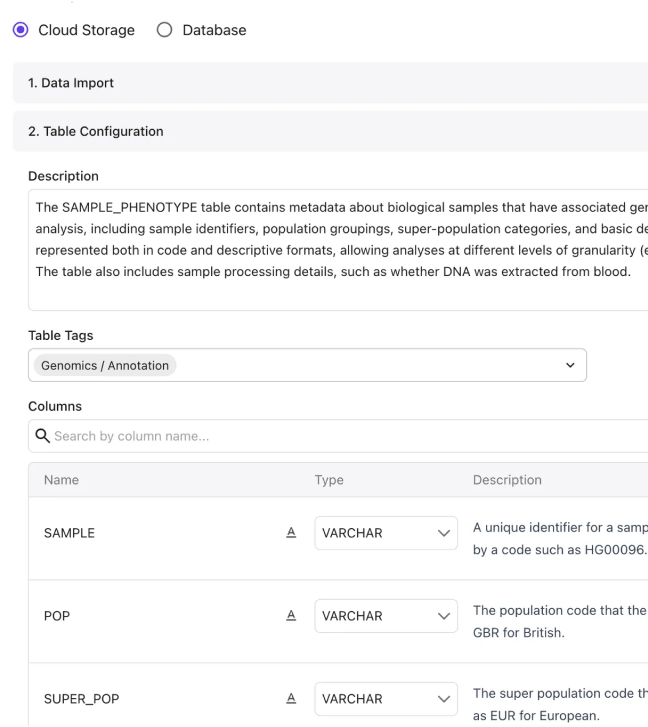Click the text-type icon beside SUPER_POP
648x727 pixels.
(x=291, y=698)
